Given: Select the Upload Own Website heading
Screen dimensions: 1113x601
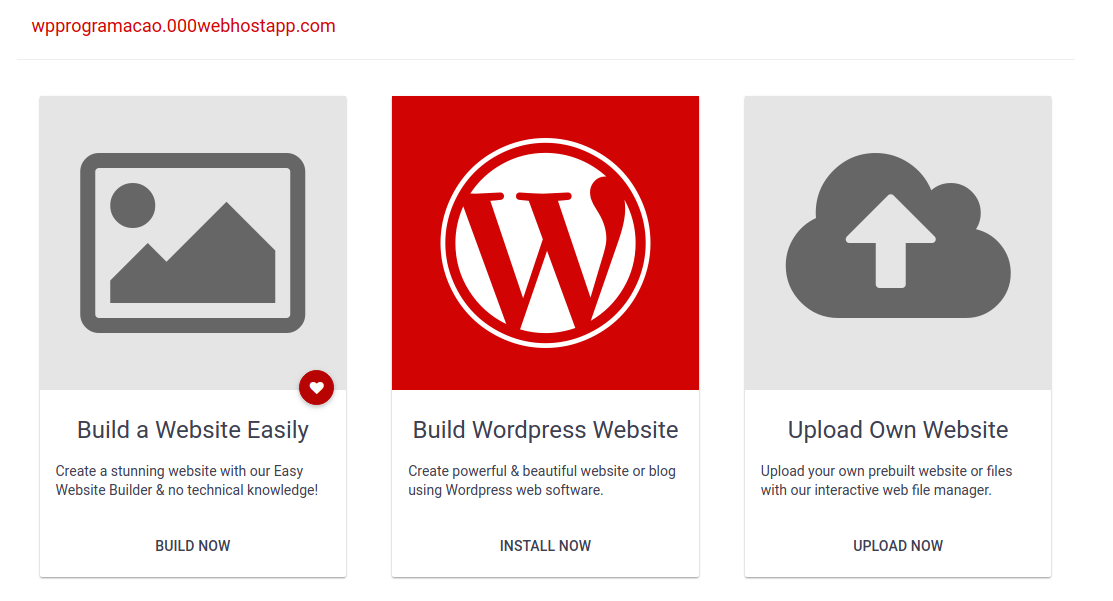Looking at the screenshot, I should 898,430.
